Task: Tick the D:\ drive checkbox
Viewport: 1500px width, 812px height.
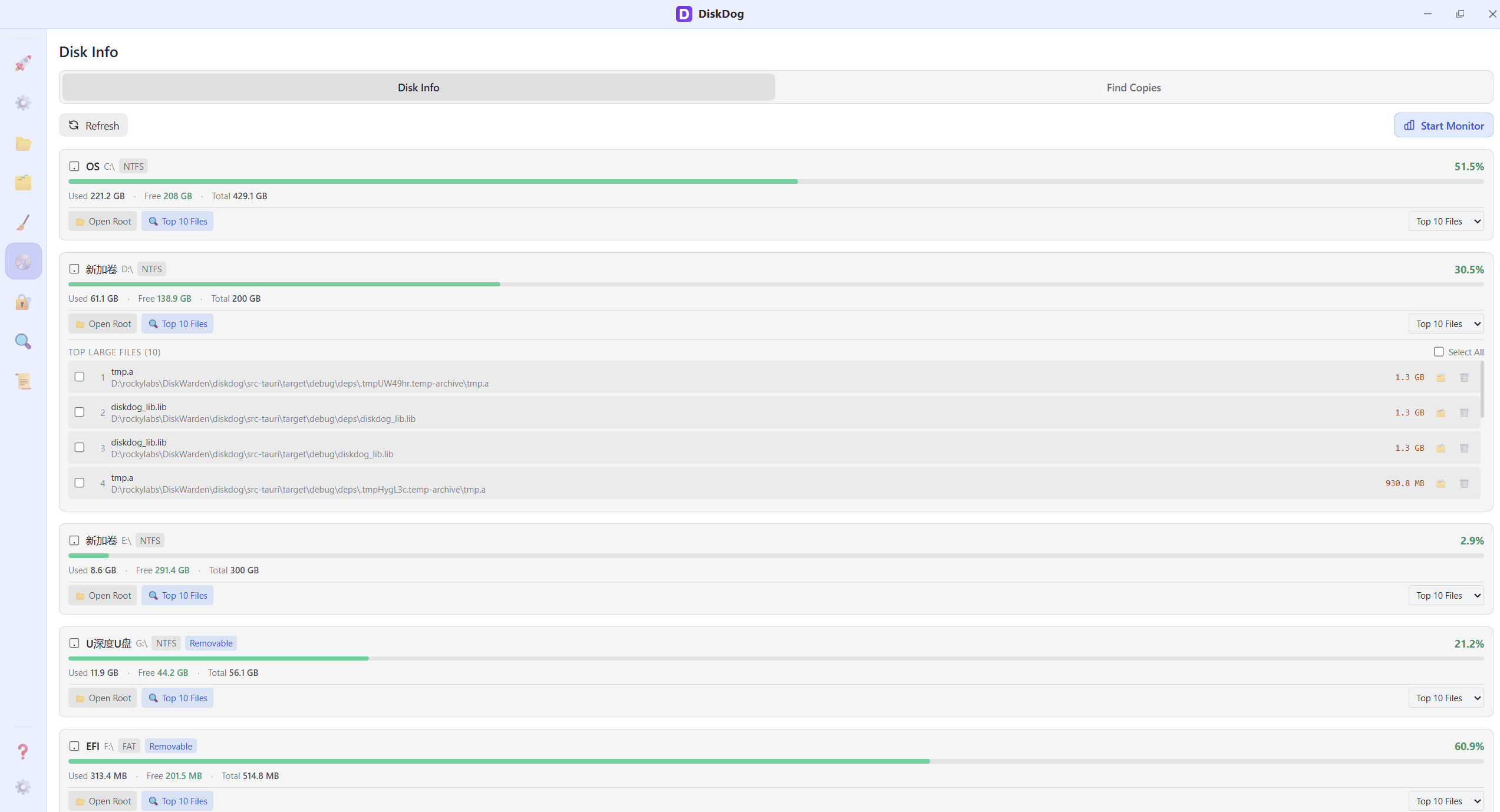Action: (74, 269)
